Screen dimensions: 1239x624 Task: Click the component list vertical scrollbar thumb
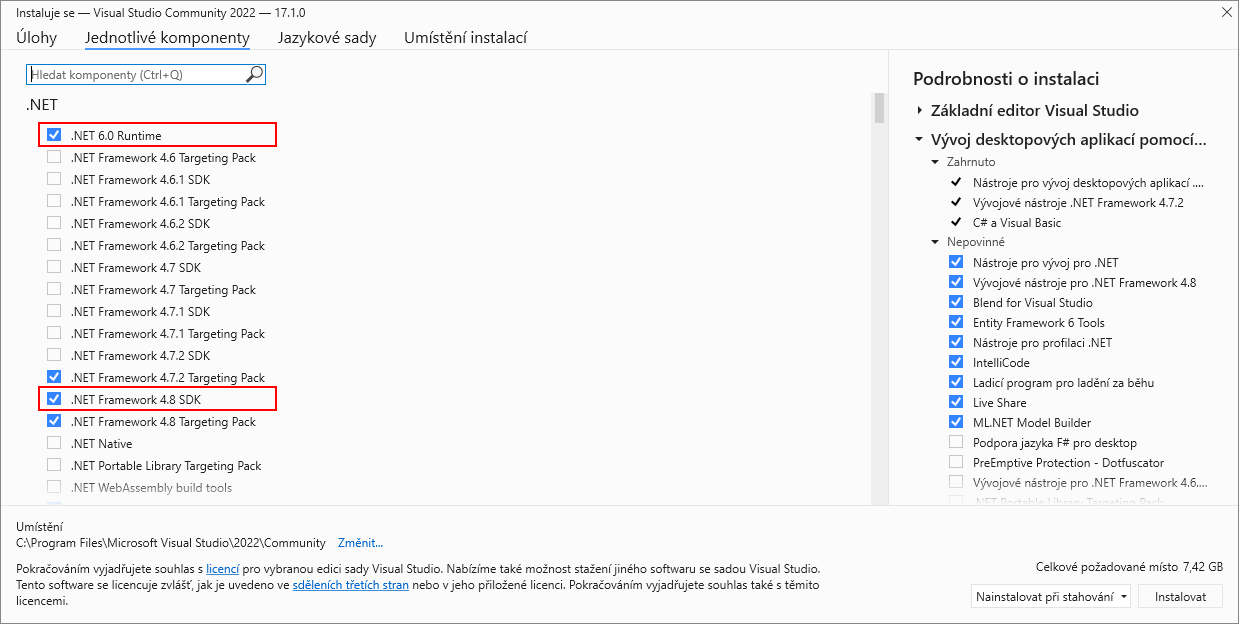point(879,108)
